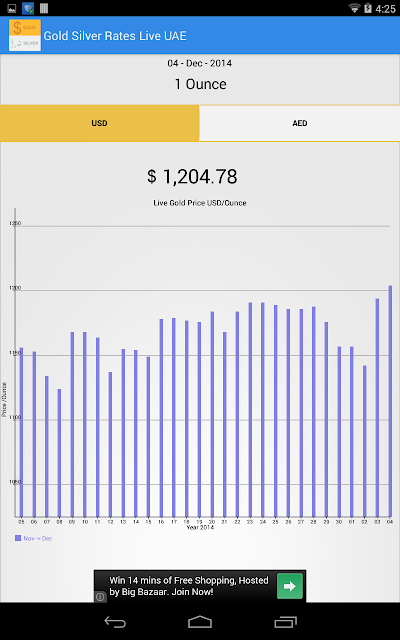Tap the Android back navigation icon

[115, 622]
